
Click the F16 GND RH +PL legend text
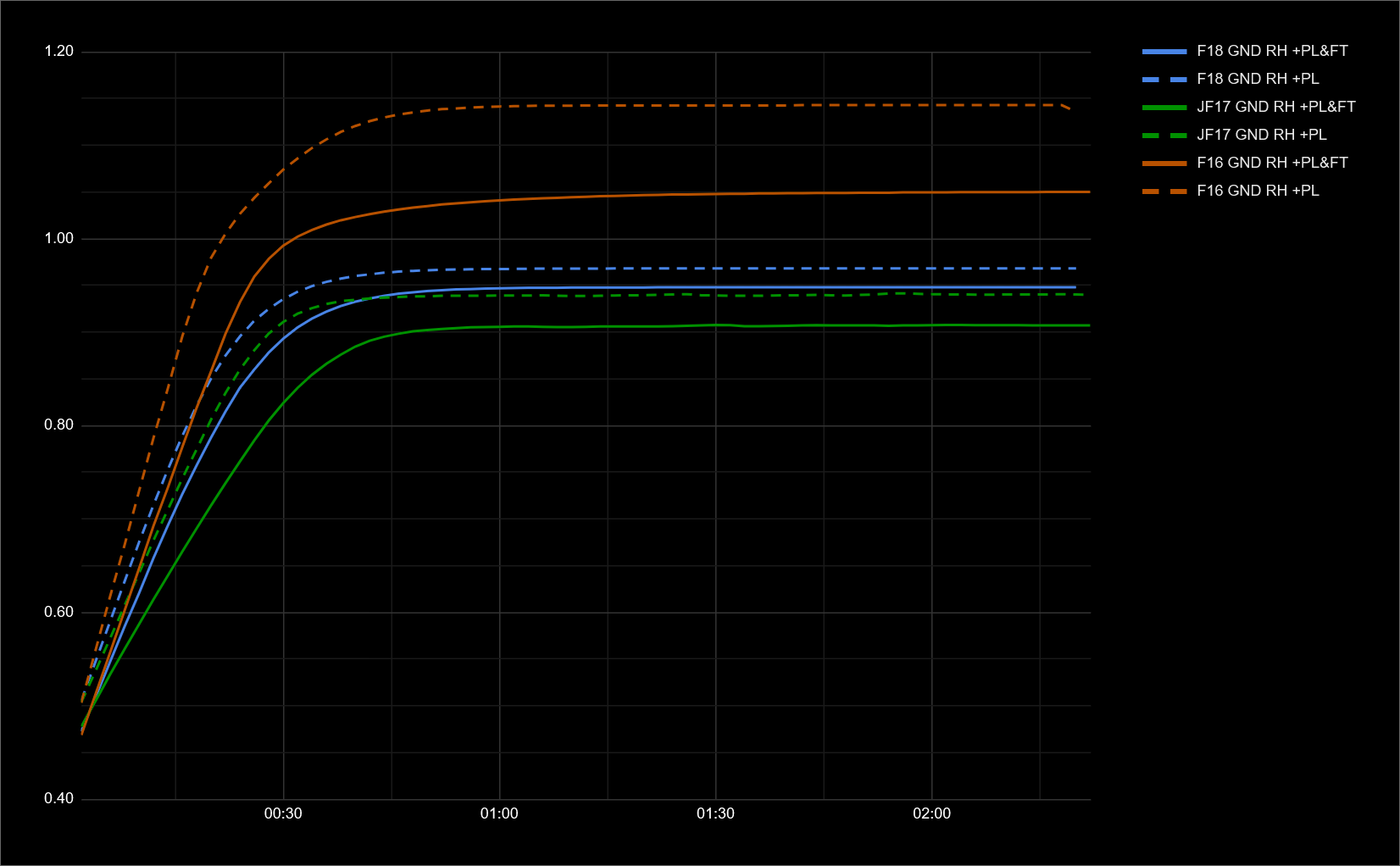pos(1258,191)
